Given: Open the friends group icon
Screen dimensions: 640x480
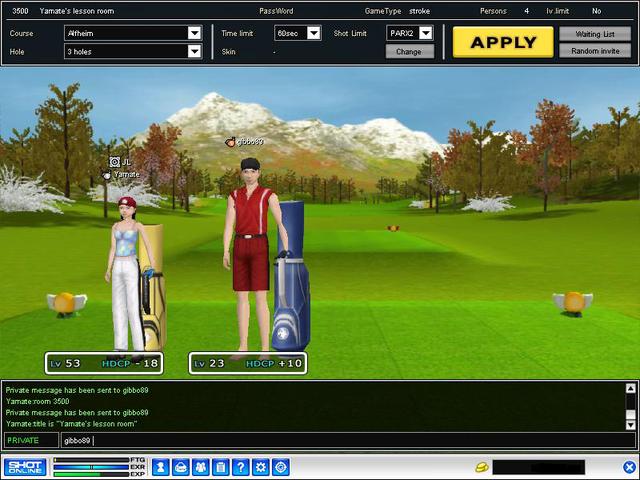Looking at the screenshot, I should [x=200, y=467].
